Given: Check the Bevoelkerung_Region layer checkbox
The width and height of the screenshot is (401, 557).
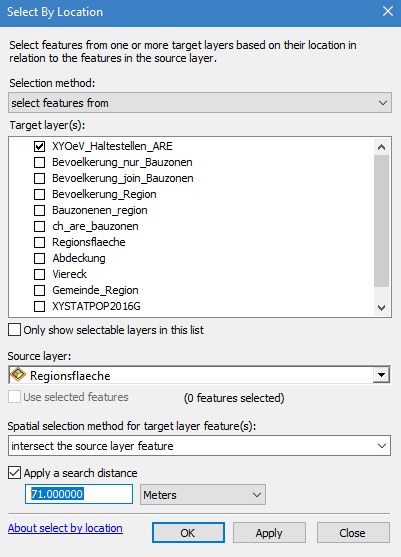Looking at the screenshot, I should pyautogui.click(x=39, y=194).
